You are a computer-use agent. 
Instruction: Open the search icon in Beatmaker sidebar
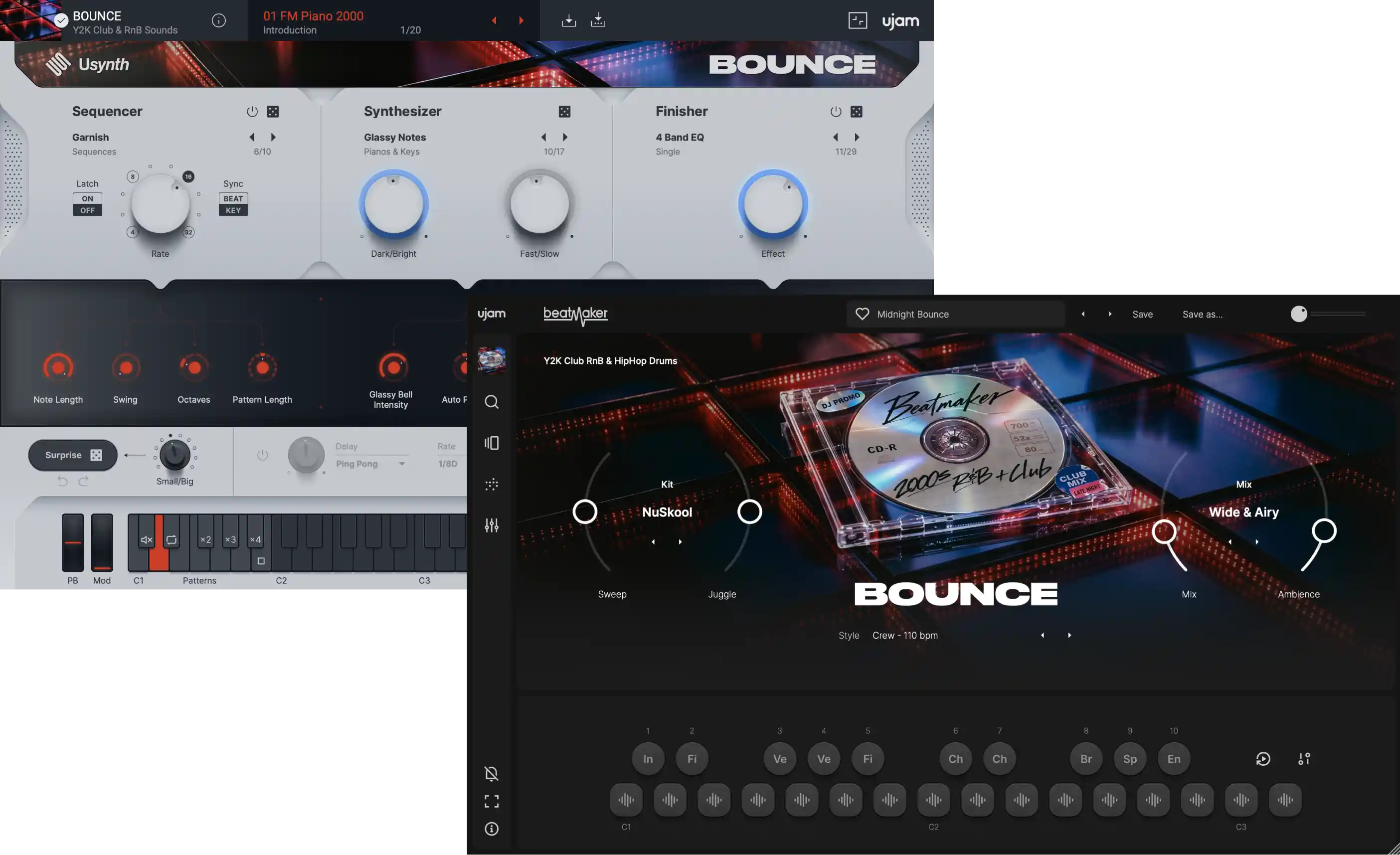[x=492, y=402]
